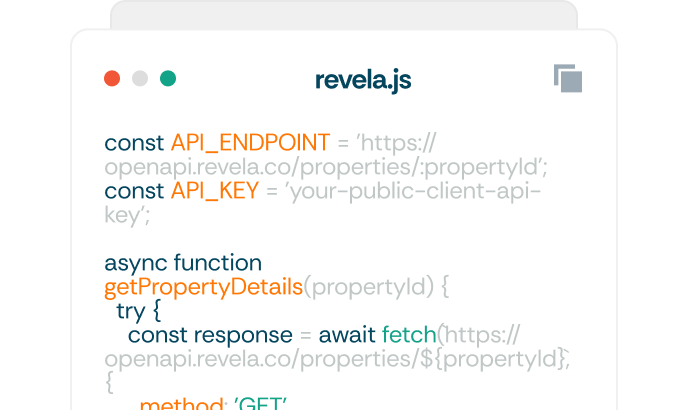686x410 pixels.
Task: Click the 'try {' line
Action: point(139,311)
